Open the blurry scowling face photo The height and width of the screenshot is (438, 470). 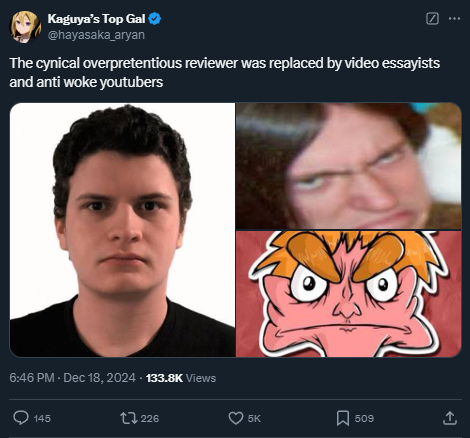(349, 166)
